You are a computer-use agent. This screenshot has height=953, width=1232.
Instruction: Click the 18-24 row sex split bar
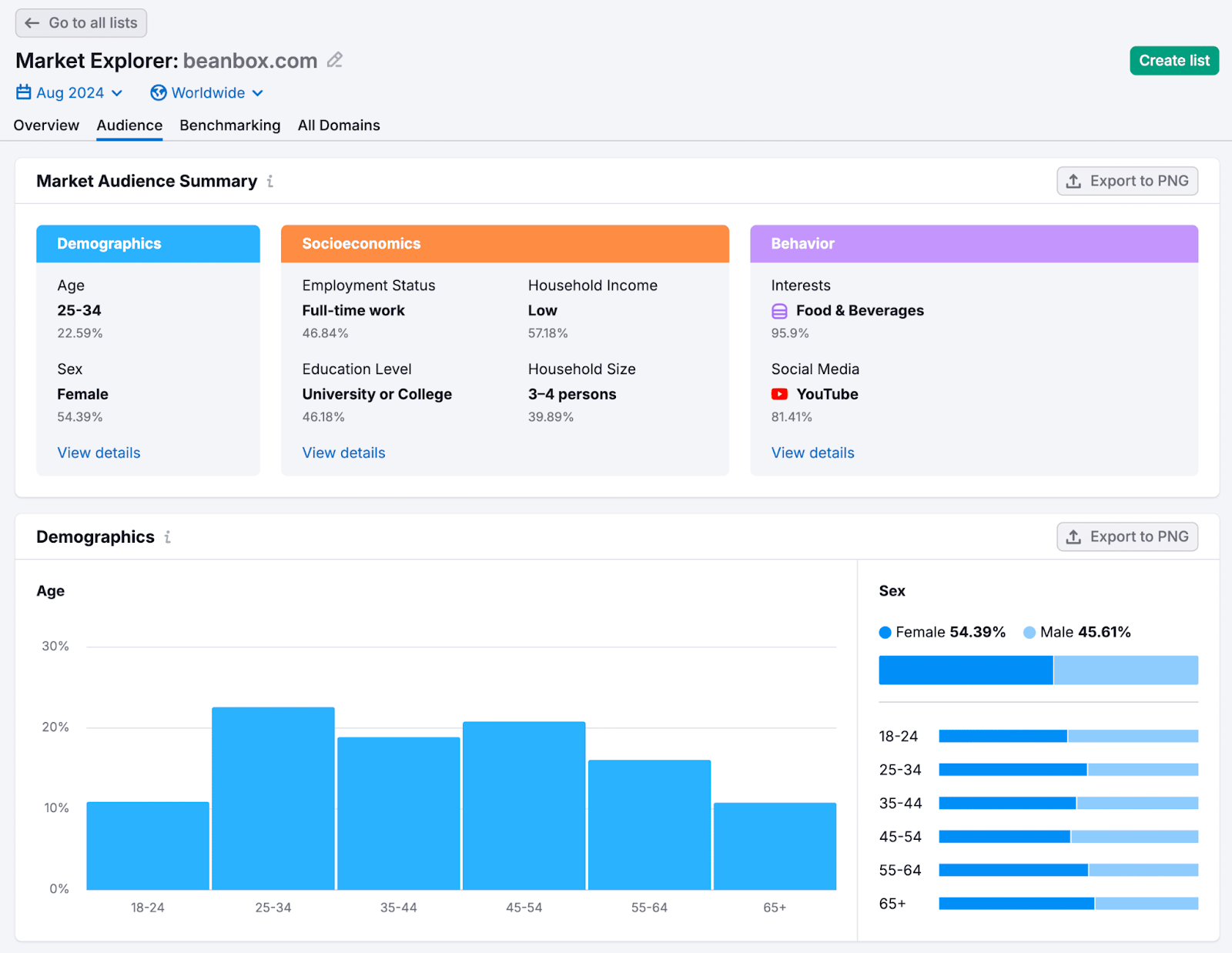pyautogui.click(x=1069, y=737)
